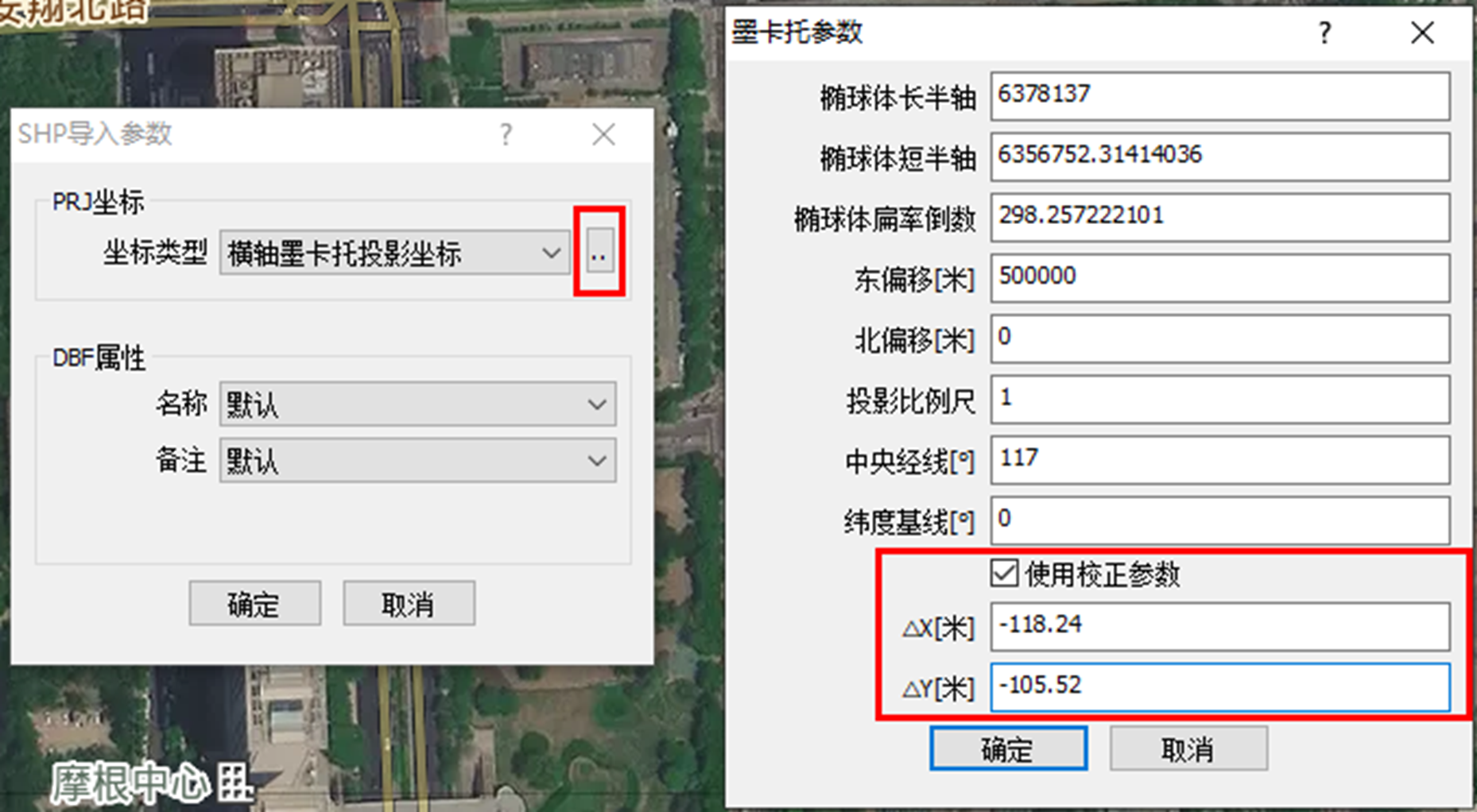Confirm SHP import with 确定 button

254,604
